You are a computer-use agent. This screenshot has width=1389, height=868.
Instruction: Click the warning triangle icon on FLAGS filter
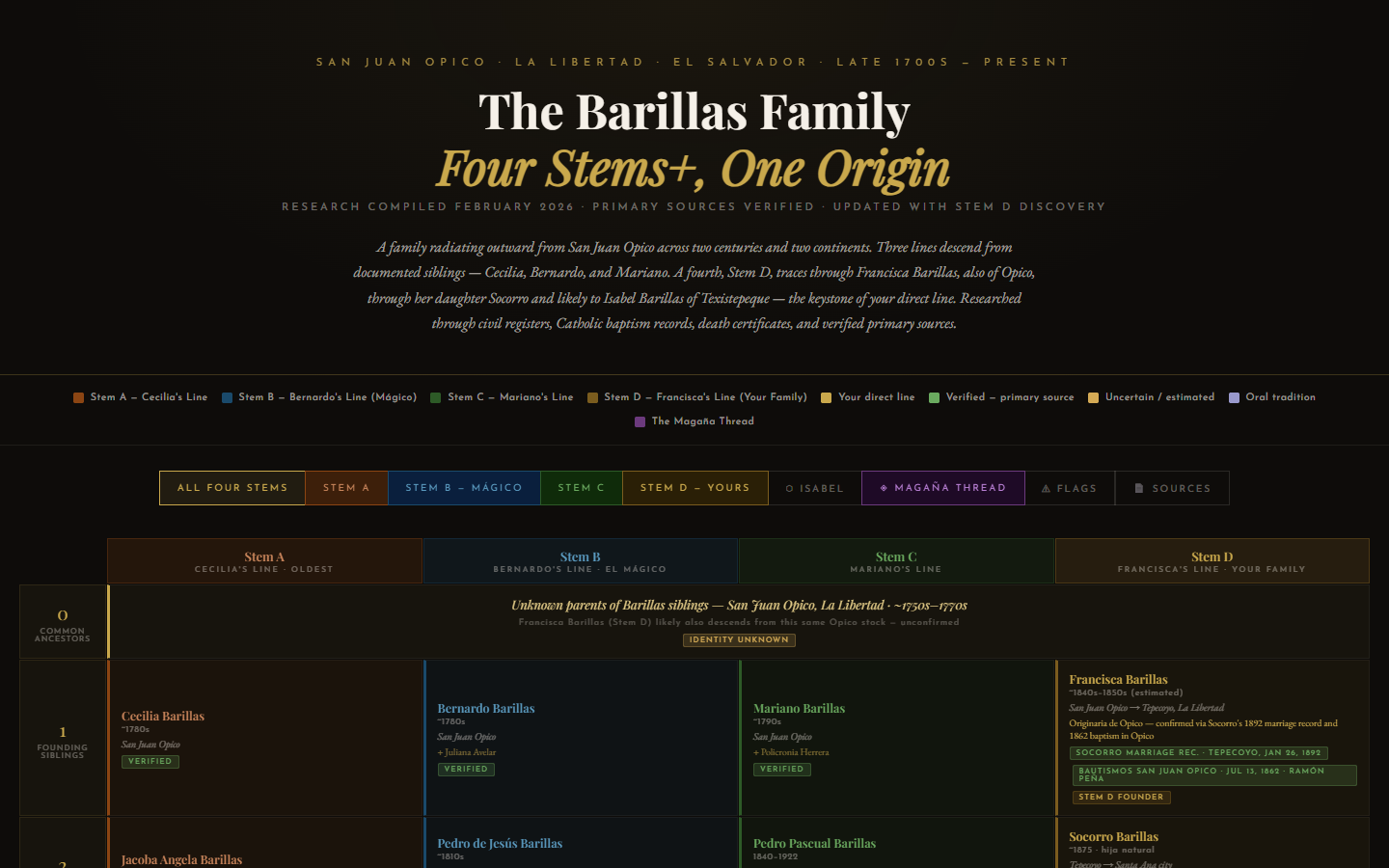click(x=1046, y=488)
